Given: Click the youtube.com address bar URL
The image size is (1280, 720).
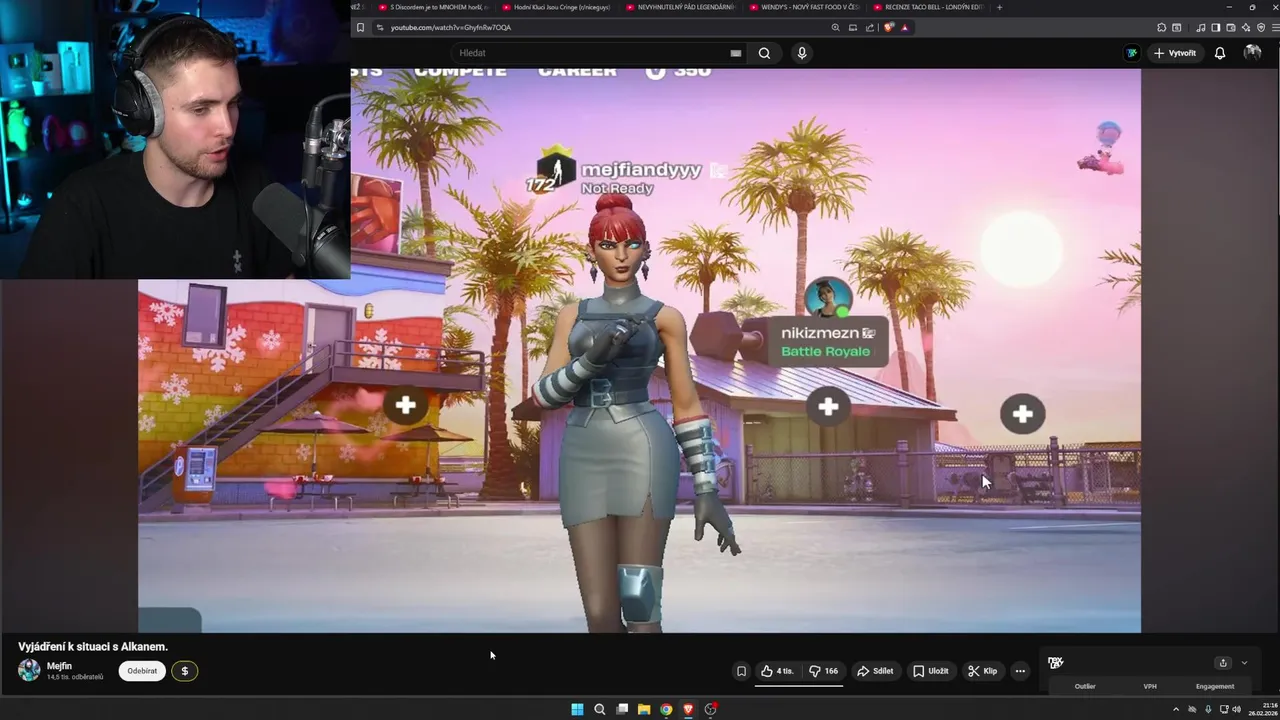Looking at the screenshot, I should pyautogui.click(x=451, y=27).
